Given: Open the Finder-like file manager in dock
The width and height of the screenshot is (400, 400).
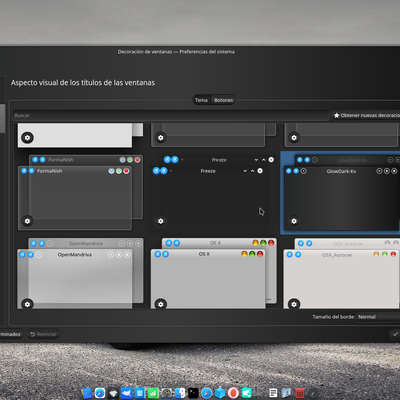Looking at the screenshot, I should click(x=180, y=393).
